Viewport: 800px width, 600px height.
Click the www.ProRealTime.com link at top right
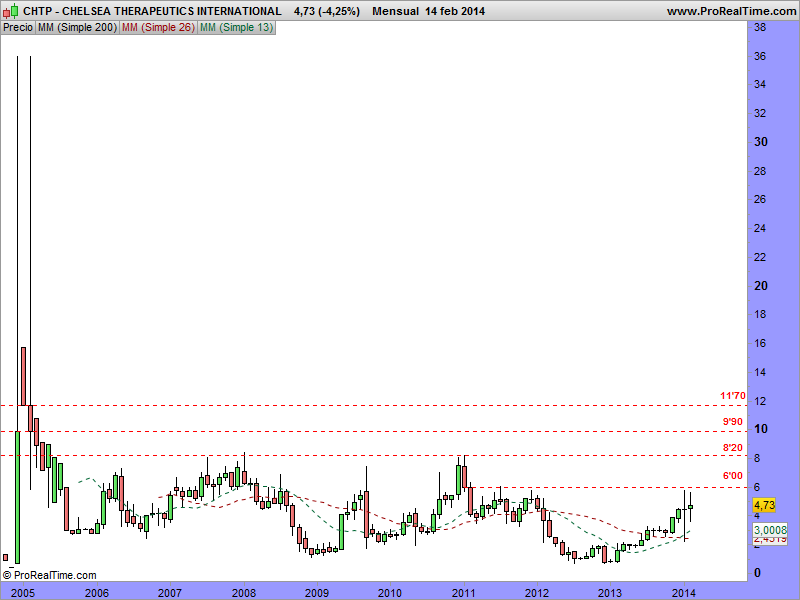[x=731, y=11]
